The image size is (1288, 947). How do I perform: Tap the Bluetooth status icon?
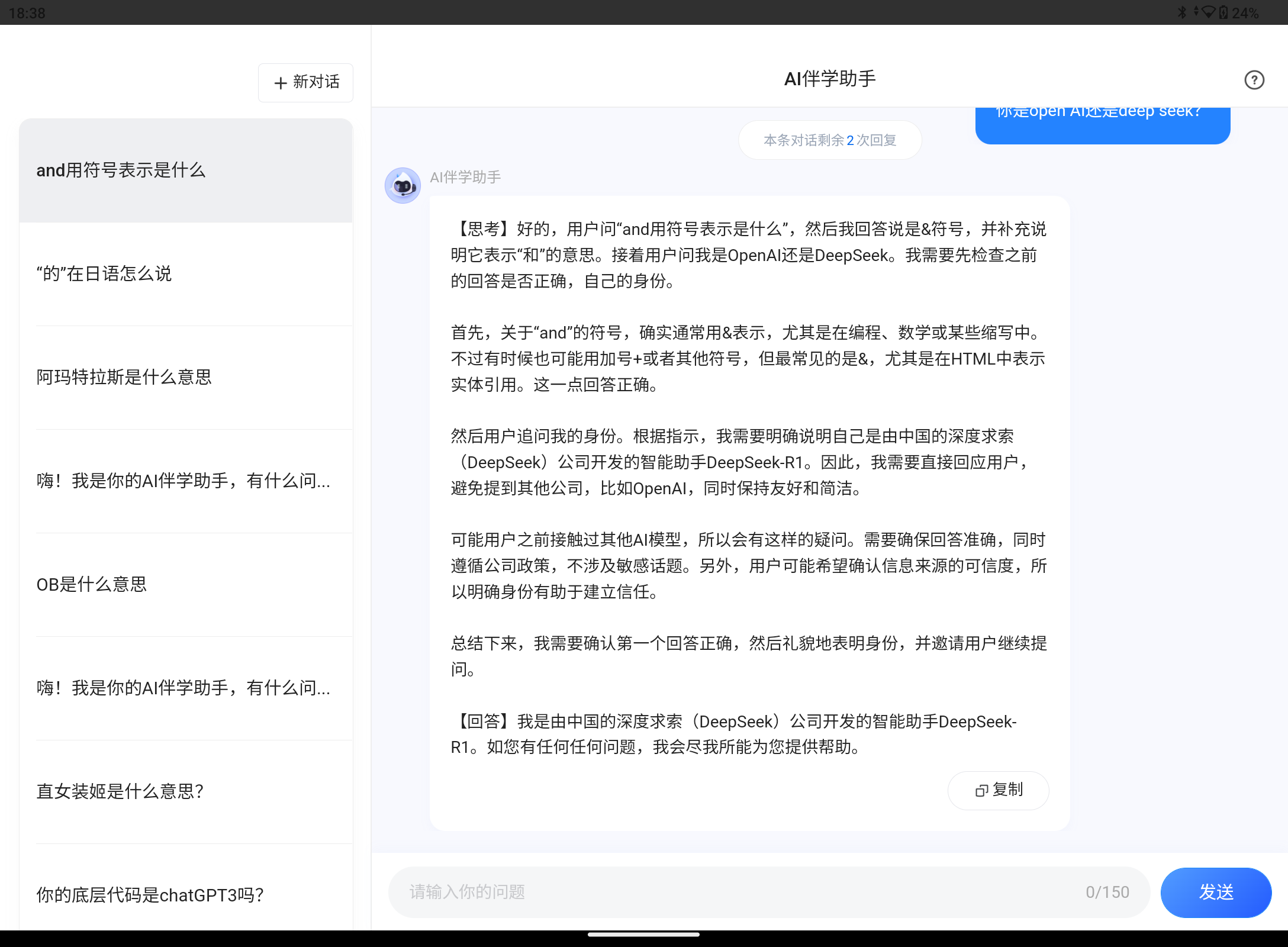1182,12
